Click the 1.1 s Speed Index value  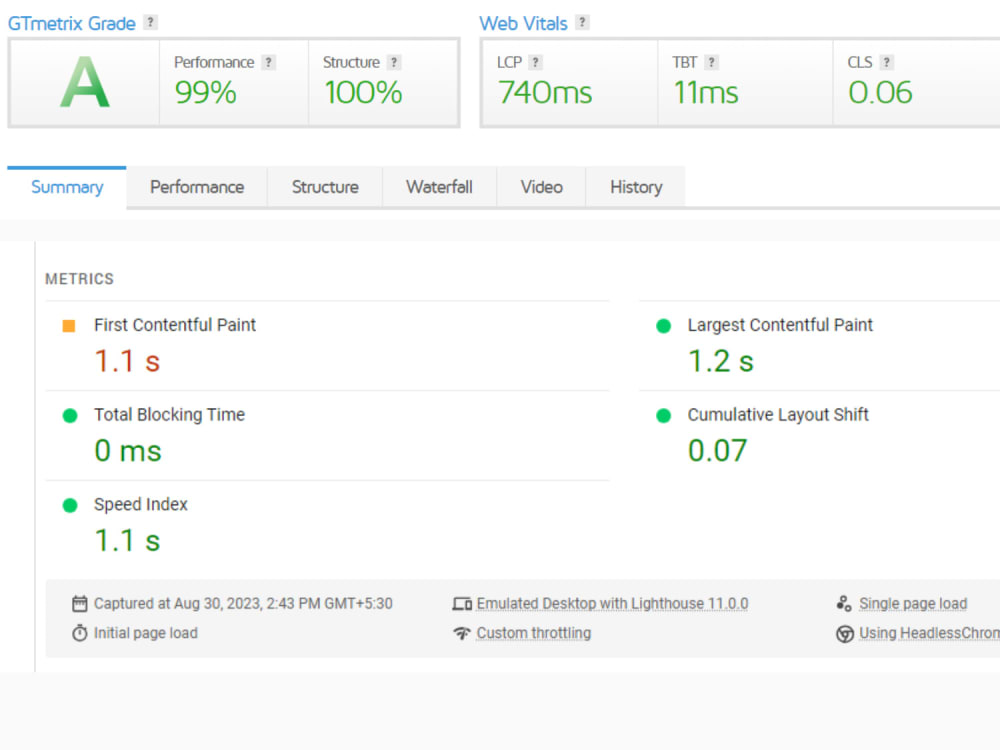coord(127,541)
